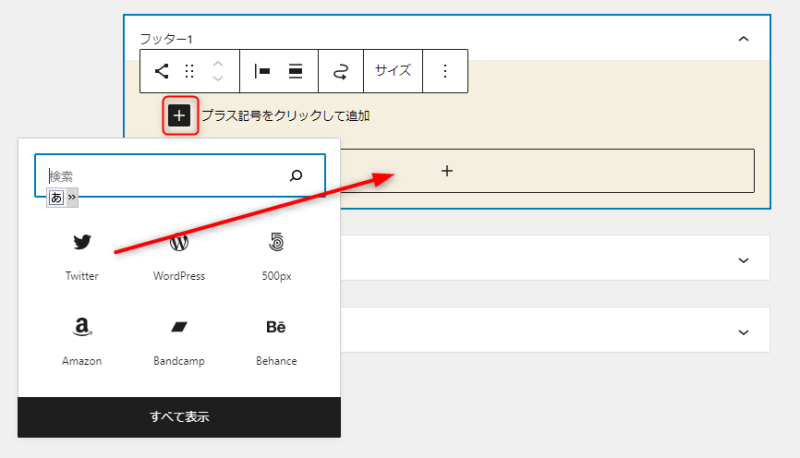The image size is (800, 458).
Task: Select the Amazon social icon
Action: point(82,341)
